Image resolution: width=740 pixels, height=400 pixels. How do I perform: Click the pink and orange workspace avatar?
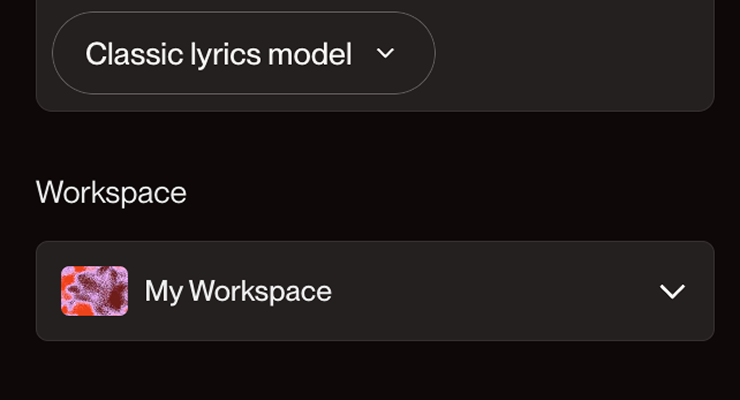[94, 291]
